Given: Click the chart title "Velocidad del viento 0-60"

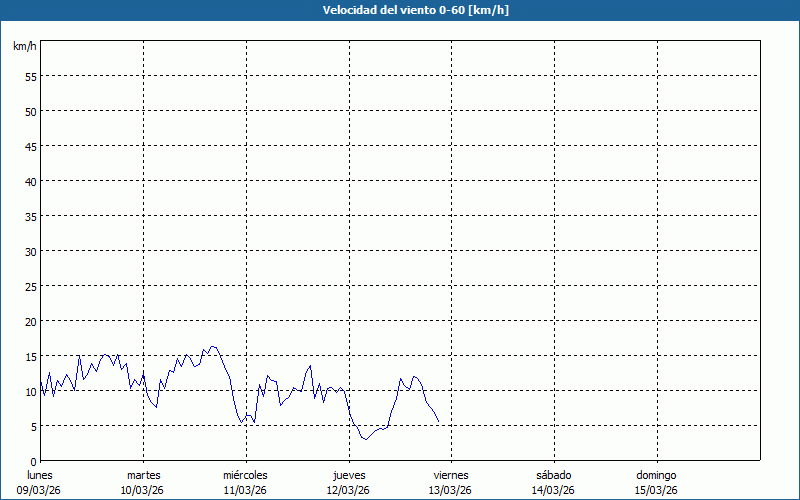Looking at the screenshot, I should point(400,11).
